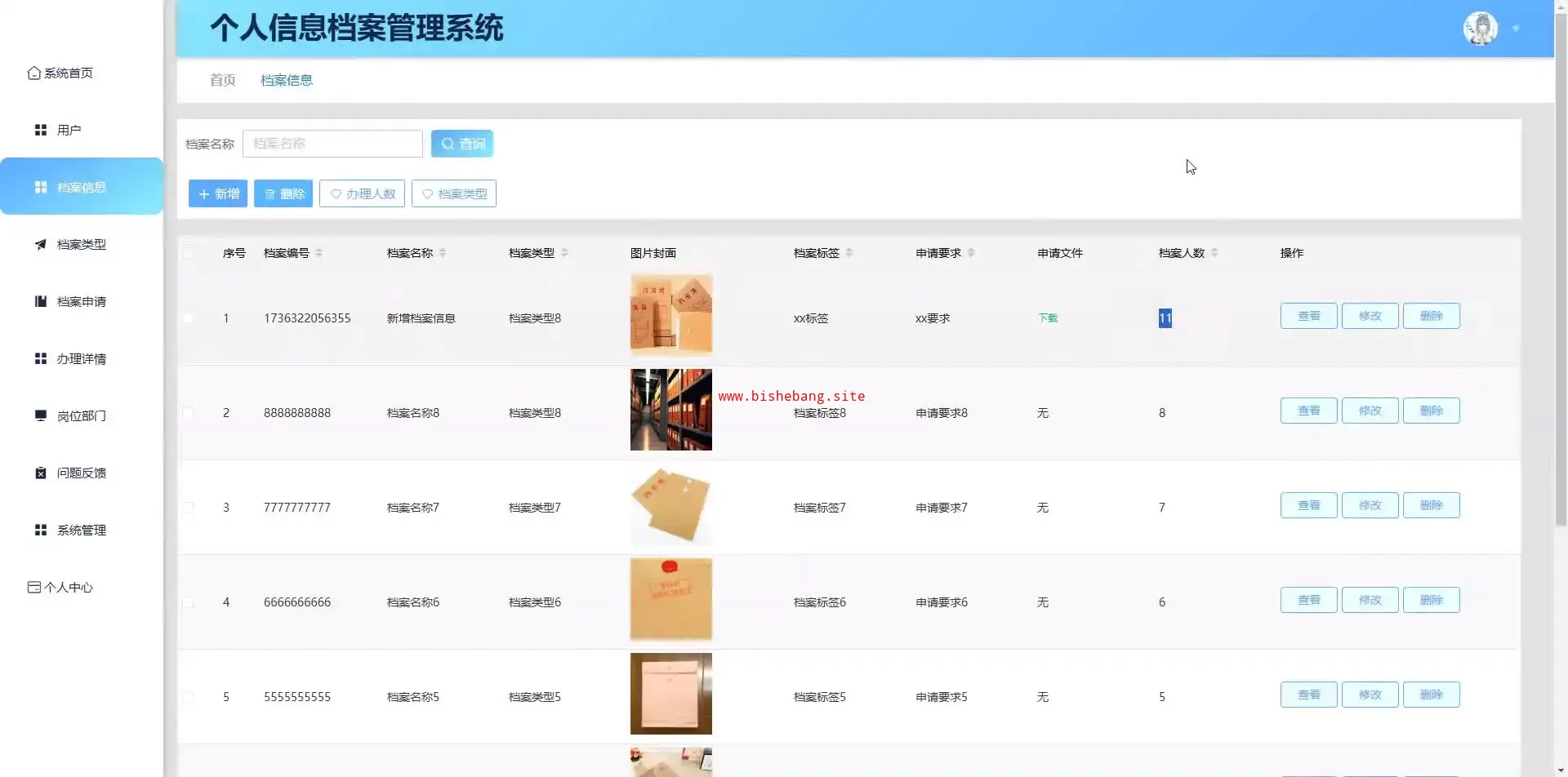Open cover image of 档案名称7 row
Viewport: 1568px width, 777px height.
point(671,504)
